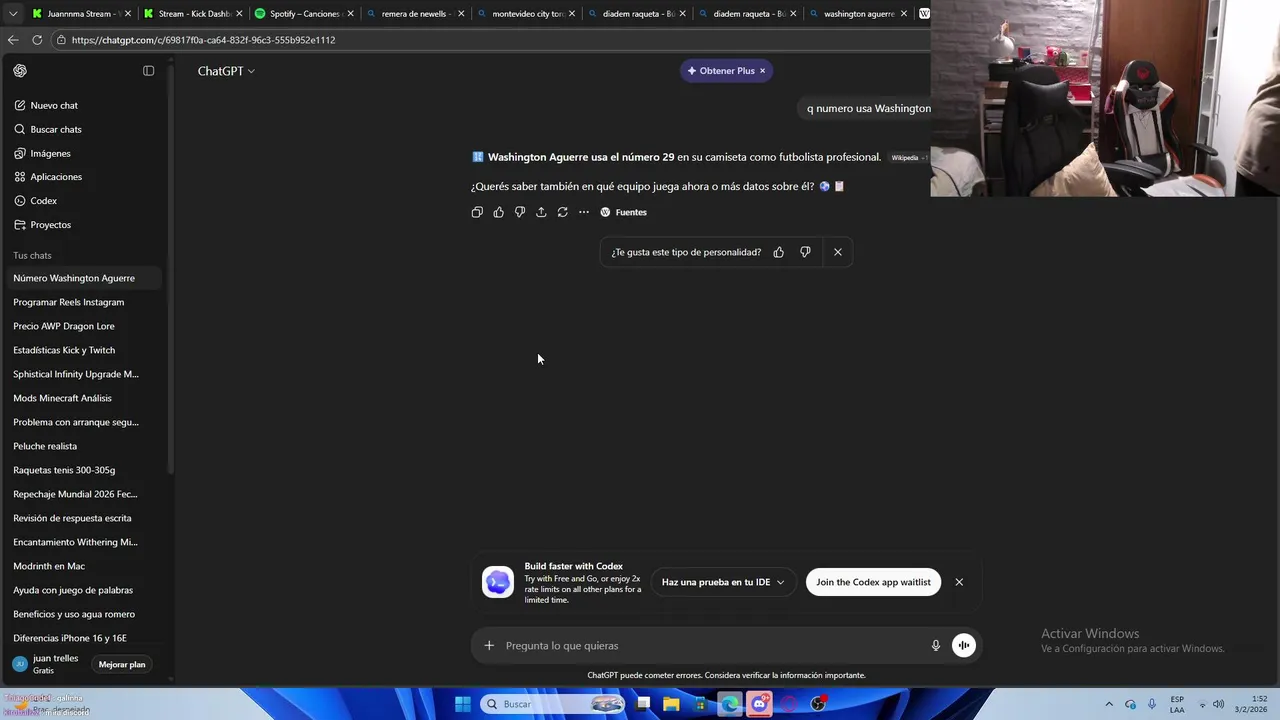This screenshot has height=720, width=1280.
Task: Open chat Programar Reels Instagram
Action: [82, 302]
